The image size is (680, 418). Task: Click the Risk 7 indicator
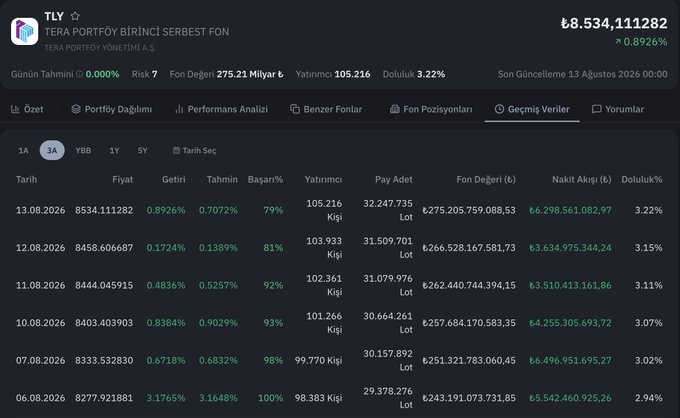pos(144,74)
